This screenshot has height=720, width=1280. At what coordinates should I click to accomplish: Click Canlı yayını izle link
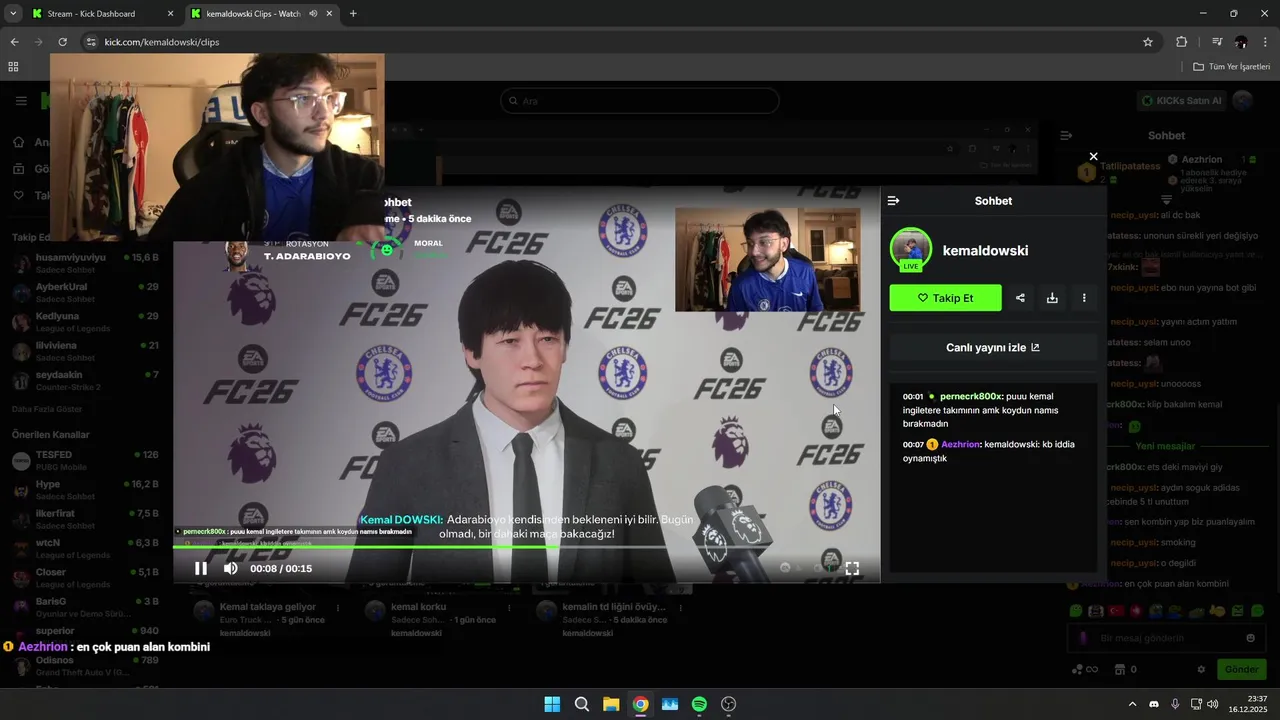point(993,347)
